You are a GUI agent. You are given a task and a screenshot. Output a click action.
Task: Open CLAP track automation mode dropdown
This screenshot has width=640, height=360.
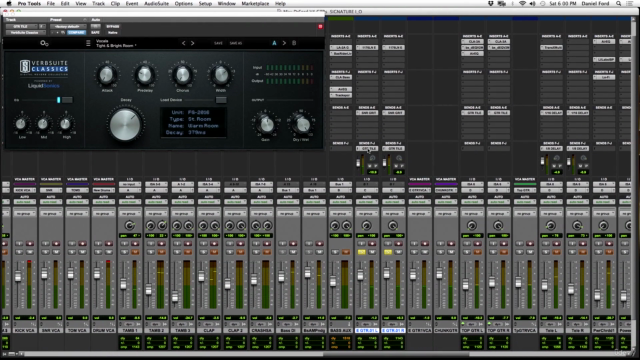click(x=209, y=202)
